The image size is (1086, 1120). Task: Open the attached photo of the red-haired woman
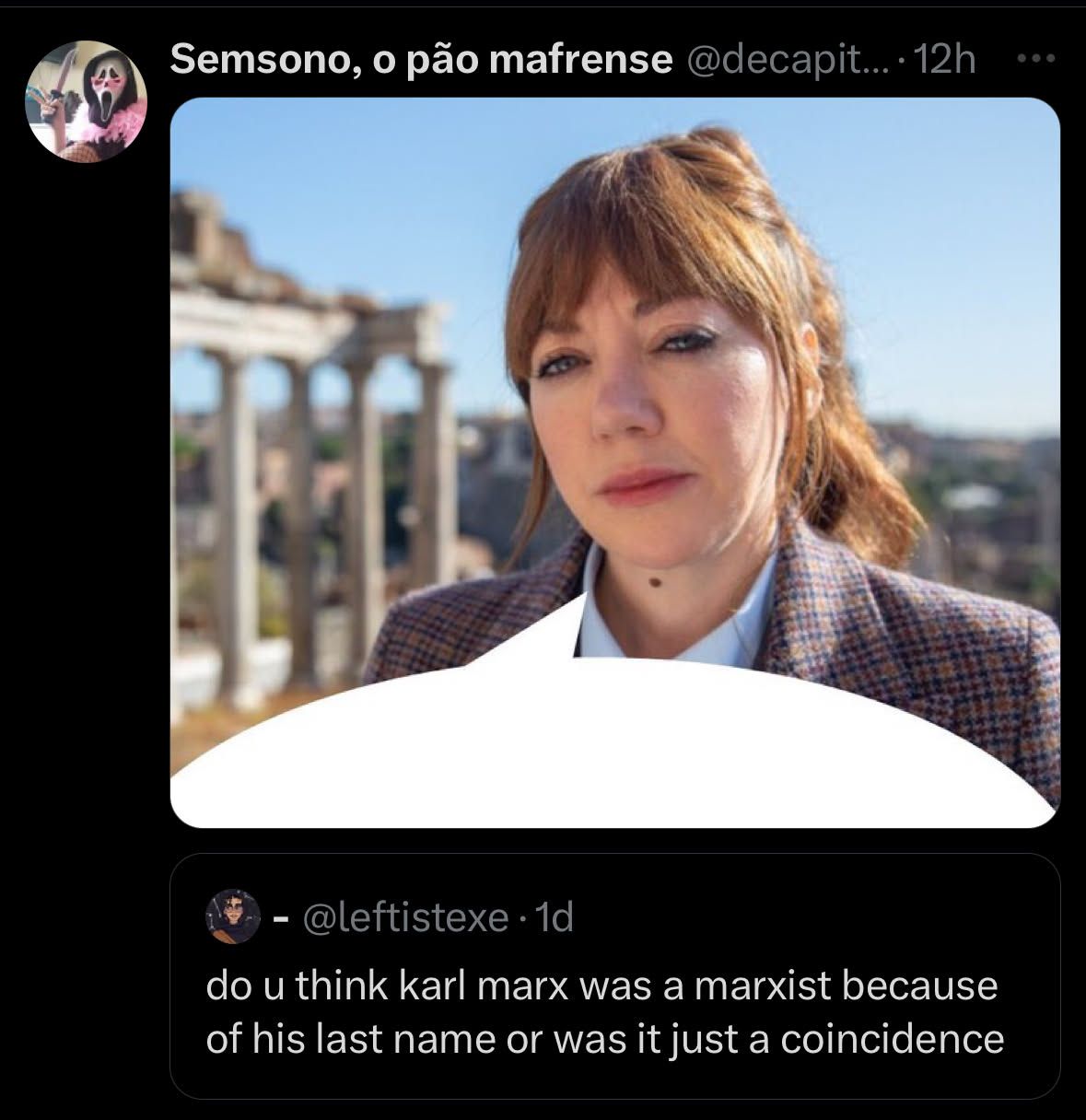pyautogui.click(x=615, y=462)
